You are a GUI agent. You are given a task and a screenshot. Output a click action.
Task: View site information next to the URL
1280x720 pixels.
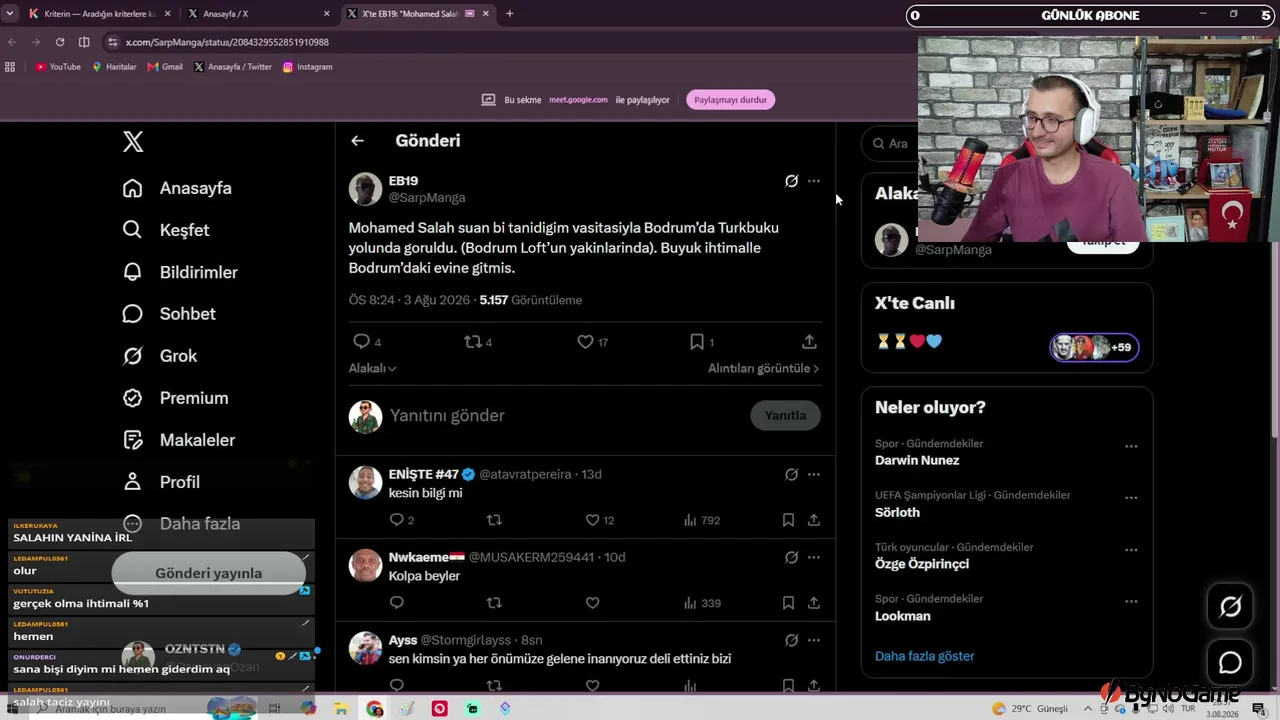(x=113, y=42)
